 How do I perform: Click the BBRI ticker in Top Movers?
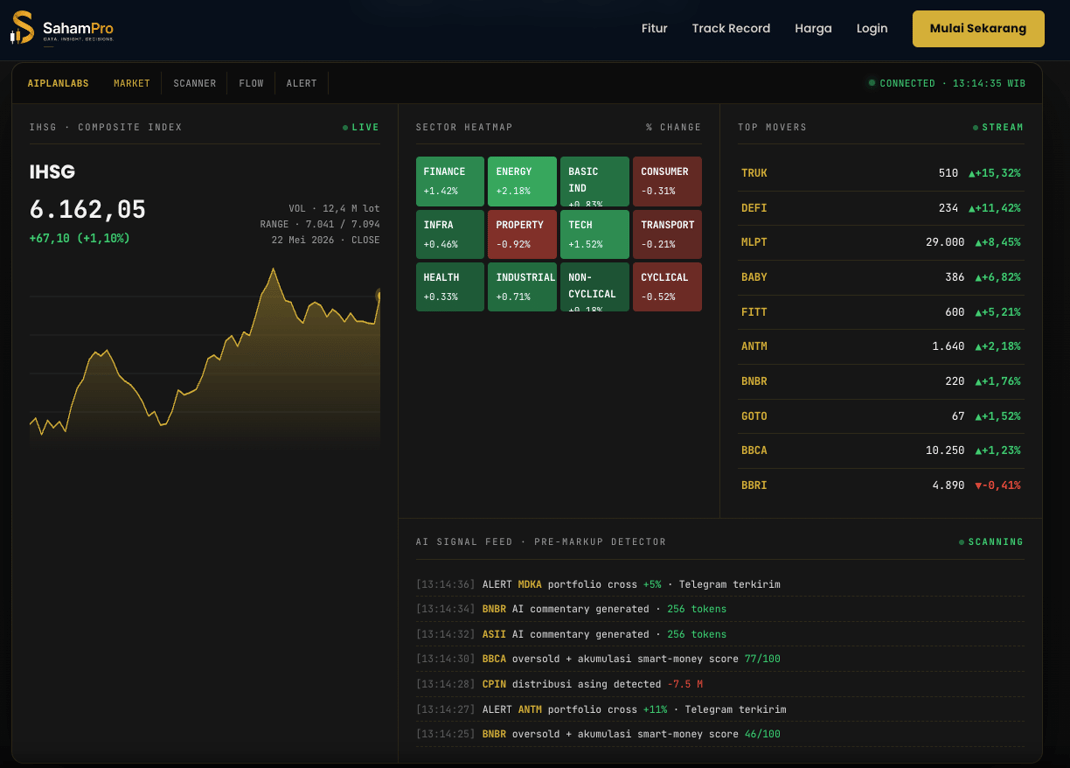coord(754,485)
